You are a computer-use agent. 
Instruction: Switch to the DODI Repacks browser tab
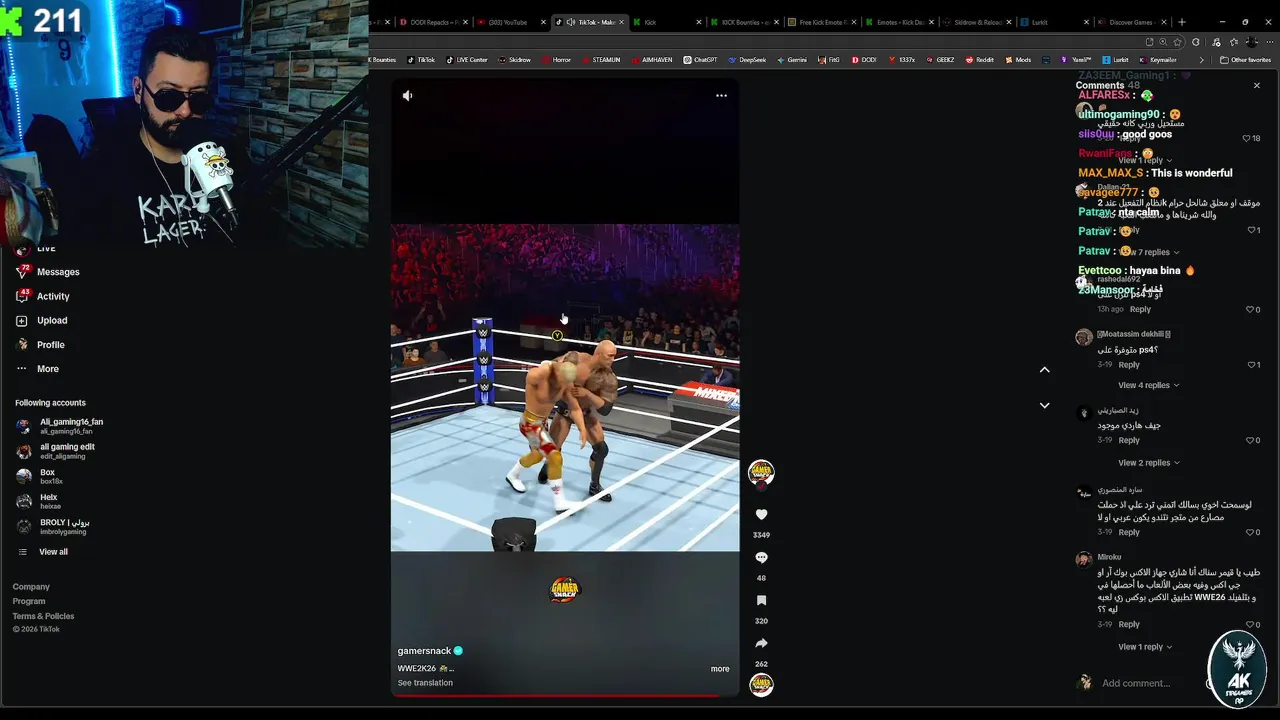click(433, 22)
